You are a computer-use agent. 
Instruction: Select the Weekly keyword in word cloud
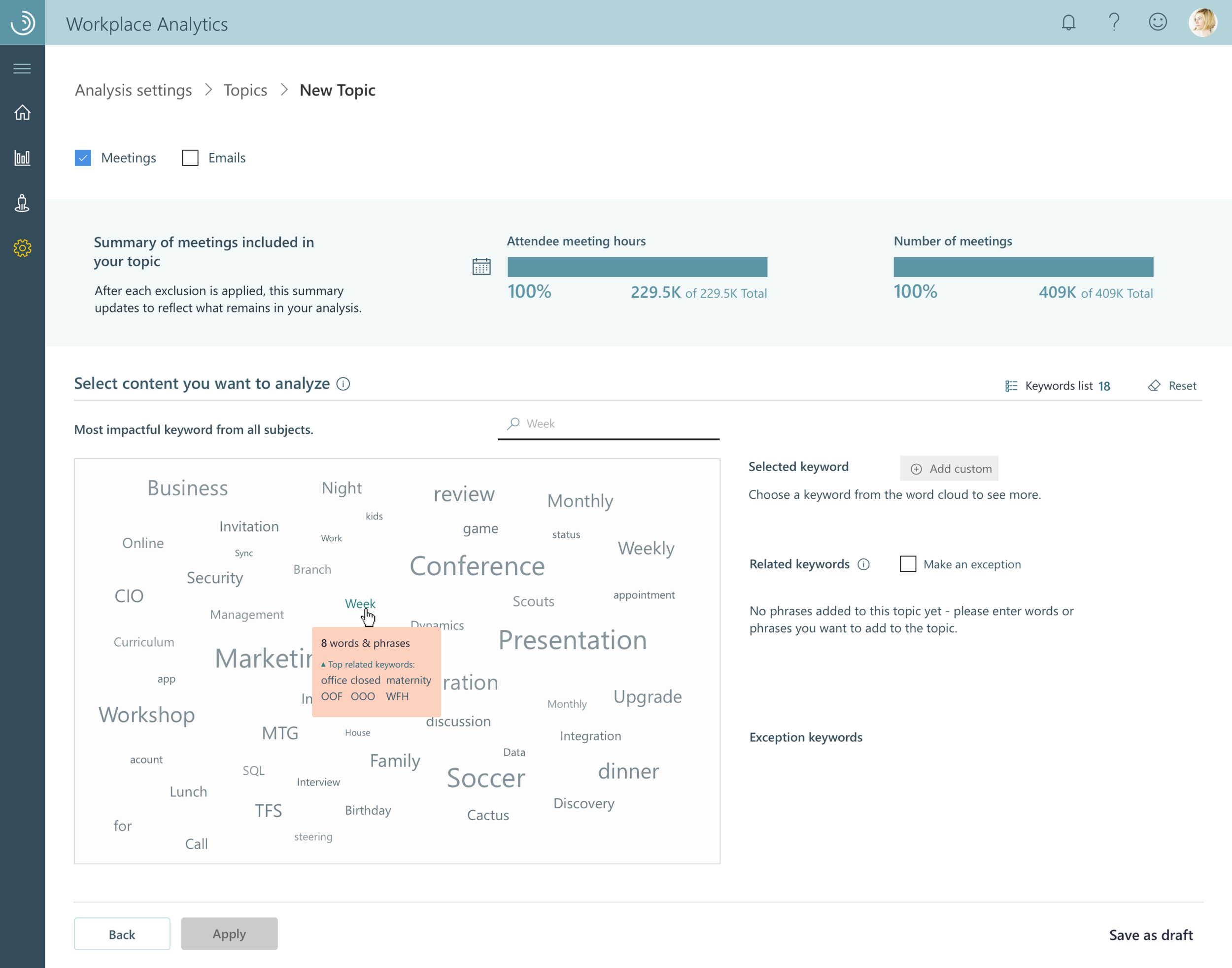(x=646, y=548)
